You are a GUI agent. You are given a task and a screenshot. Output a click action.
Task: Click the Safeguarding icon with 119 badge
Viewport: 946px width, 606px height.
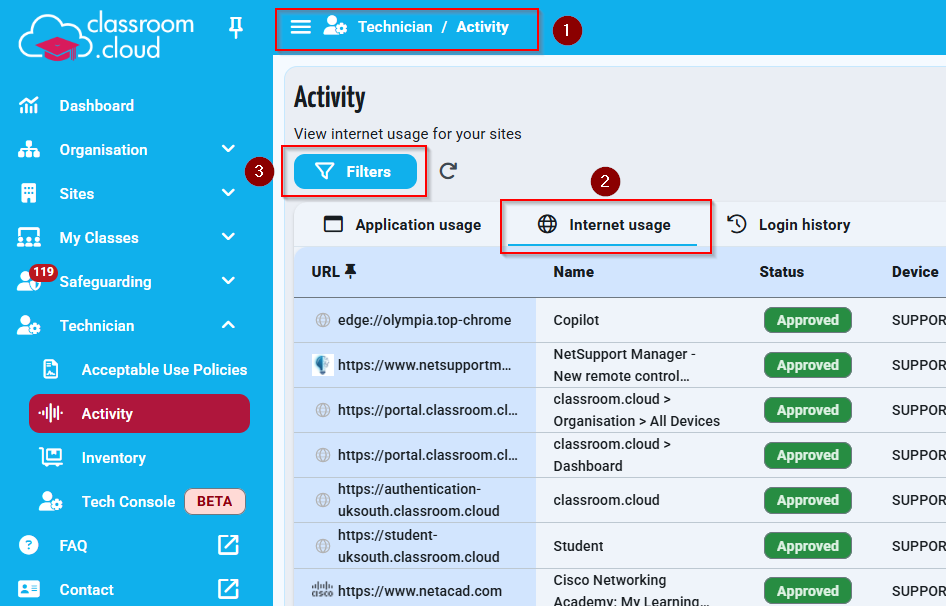coord(35,278)
